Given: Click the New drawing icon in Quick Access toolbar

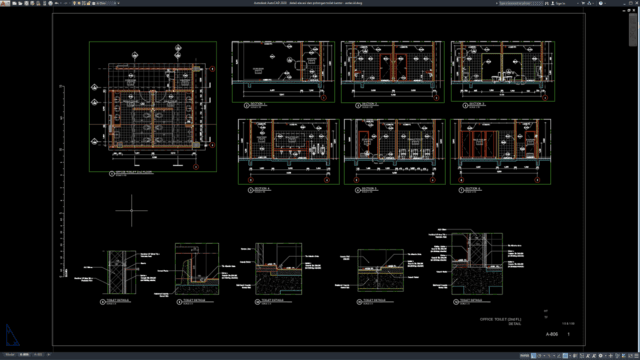Looking at the screenshot, I should pos(14,3).
